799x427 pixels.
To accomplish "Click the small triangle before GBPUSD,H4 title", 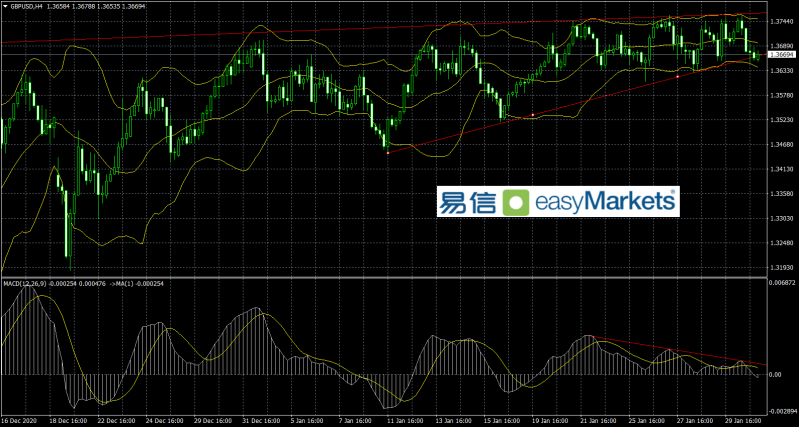I will pyautogui.click(x=5, y=5).
